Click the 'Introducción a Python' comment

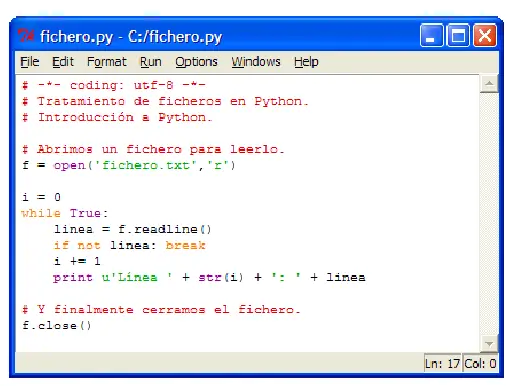117,117
